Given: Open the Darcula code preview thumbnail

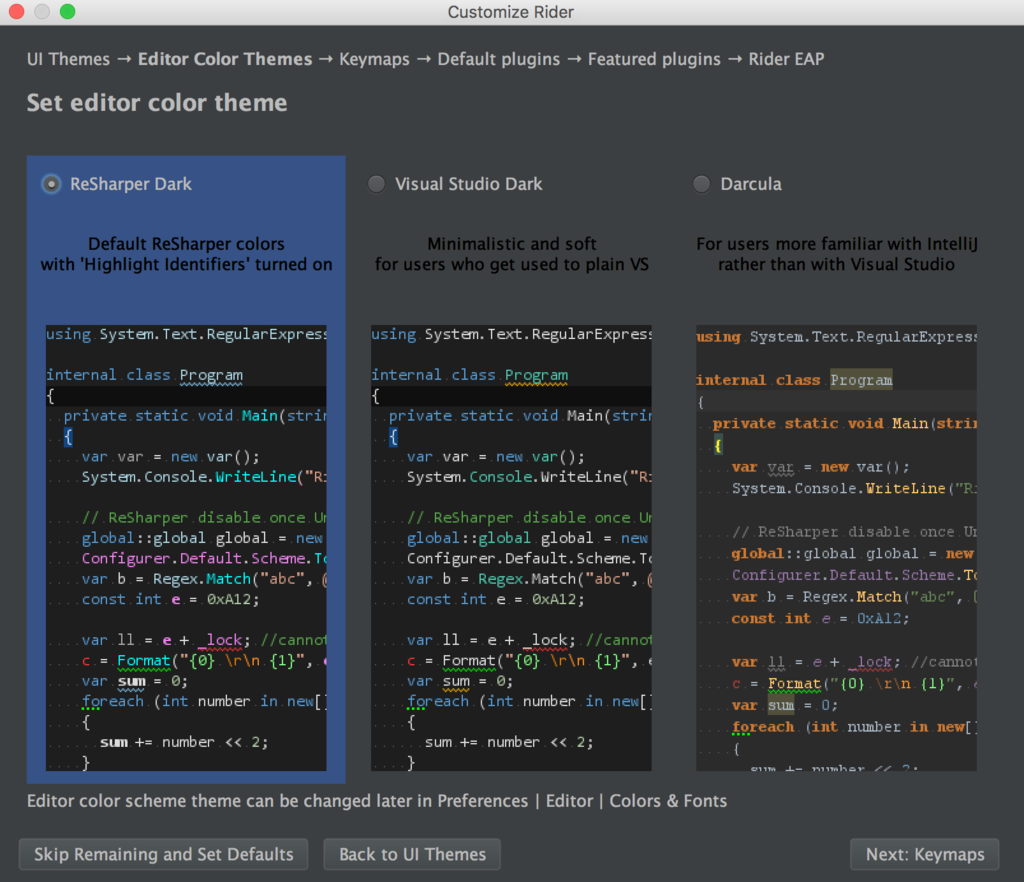Looking at the screenshot, I should click(x=837, y=548).
